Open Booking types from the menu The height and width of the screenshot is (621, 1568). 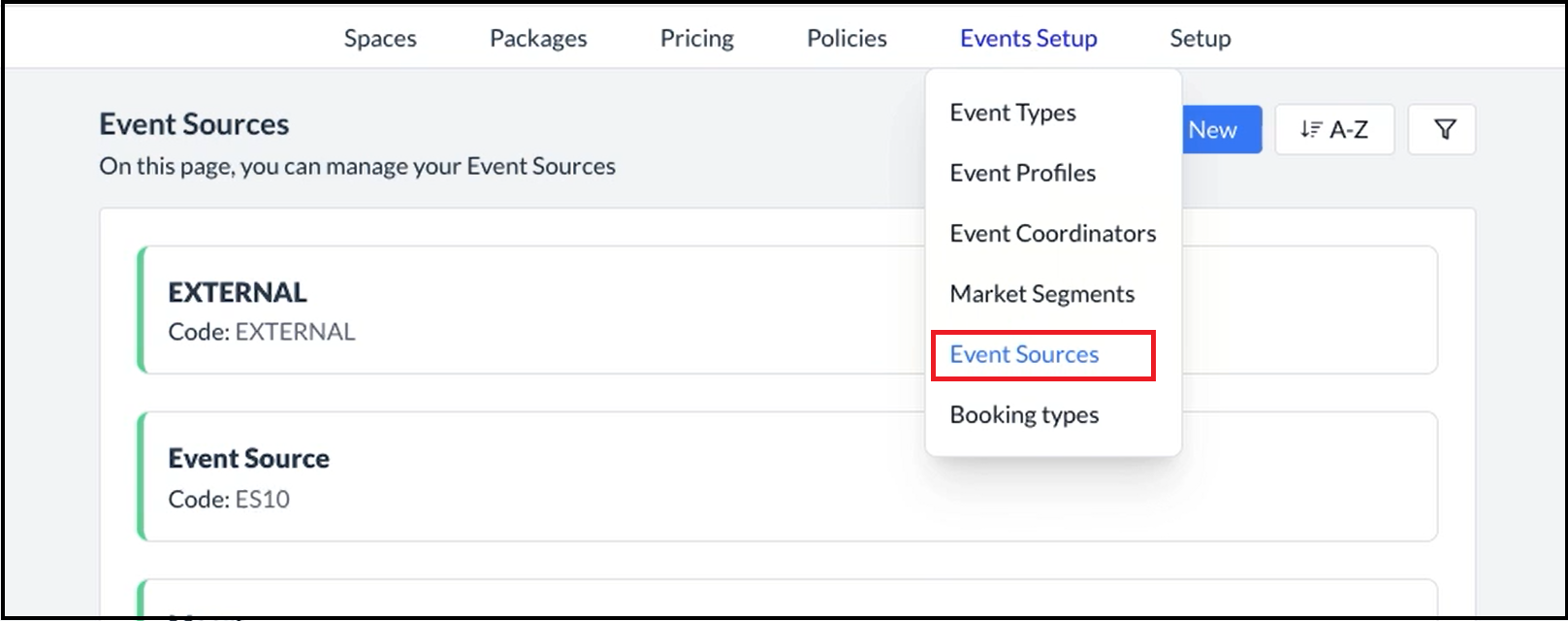(x=1024, y=415)
